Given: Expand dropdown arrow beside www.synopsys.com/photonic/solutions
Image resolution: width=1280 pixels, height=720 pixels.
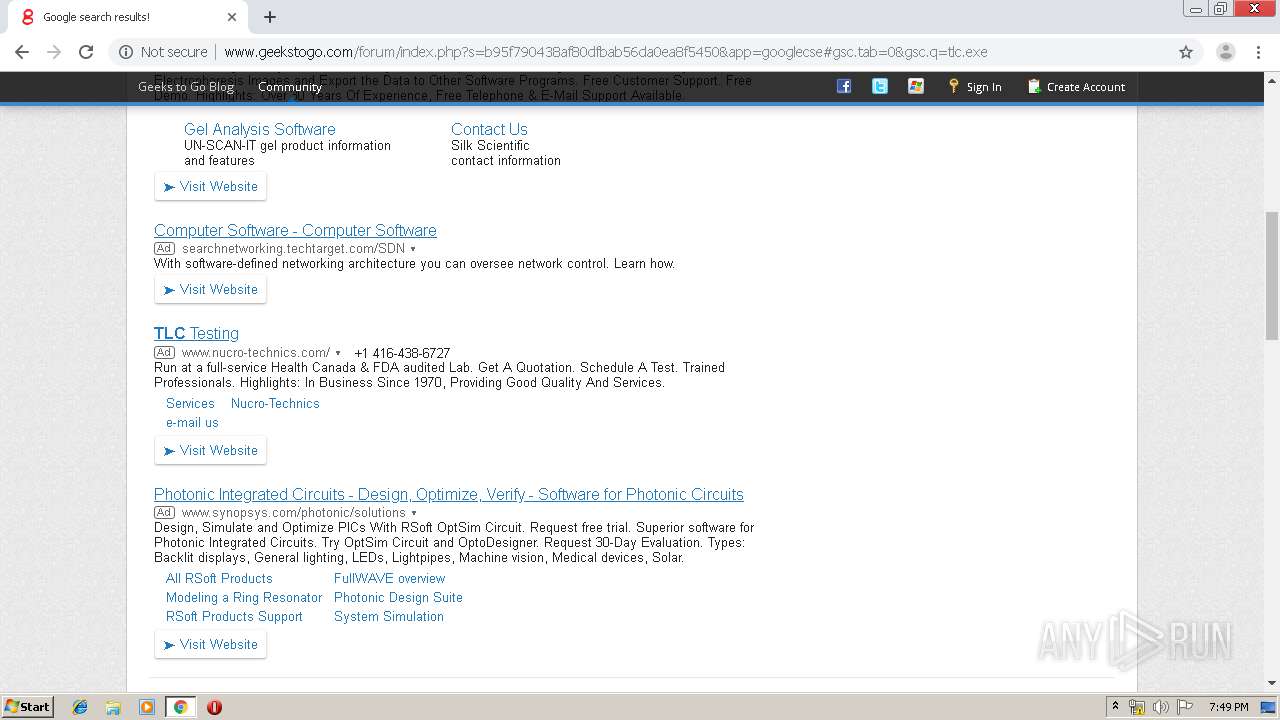Looking at the screenshot, I should (x=414, y=513).
